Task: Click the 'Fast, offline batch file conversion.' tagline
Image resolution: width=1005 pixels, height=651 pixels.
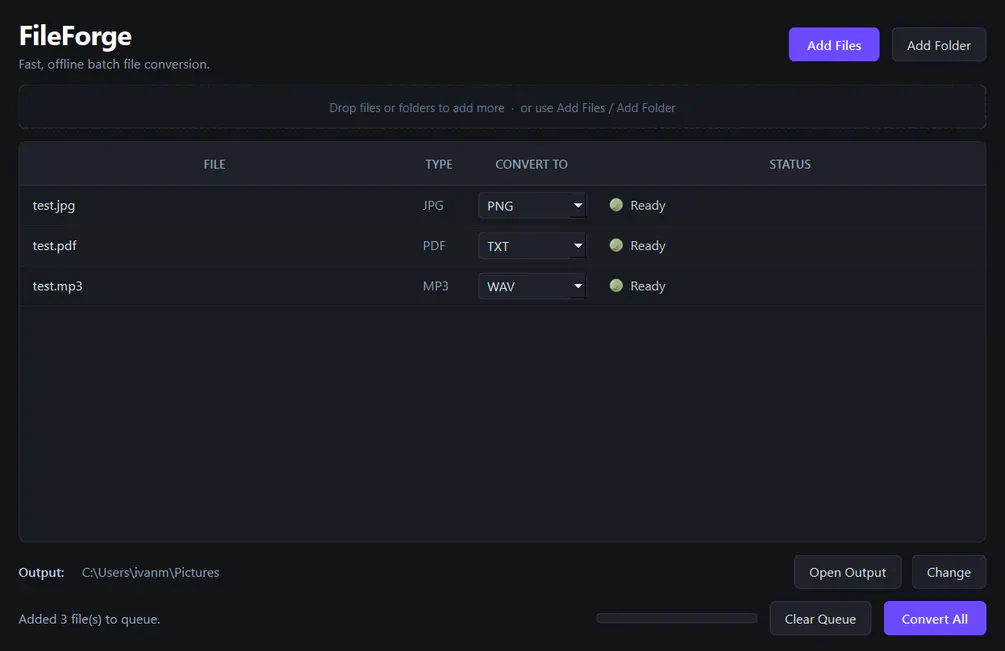Action: click(114, 64)
